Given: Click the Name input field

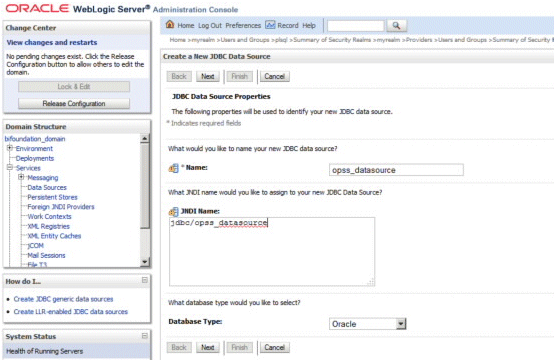Looking at the screenshot, I should point(396,170).
